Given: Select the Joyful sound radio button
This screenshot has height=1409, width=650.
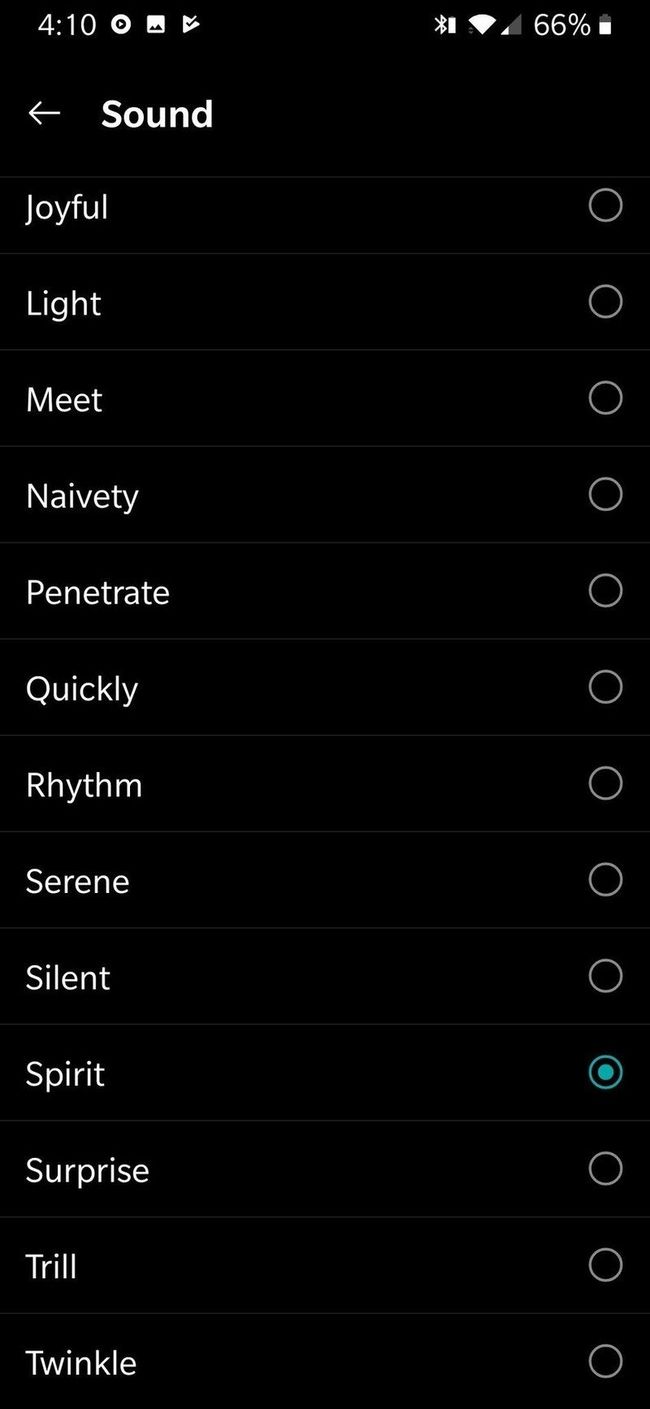Looking at the screenshot, I should click(x=605, y=205).
